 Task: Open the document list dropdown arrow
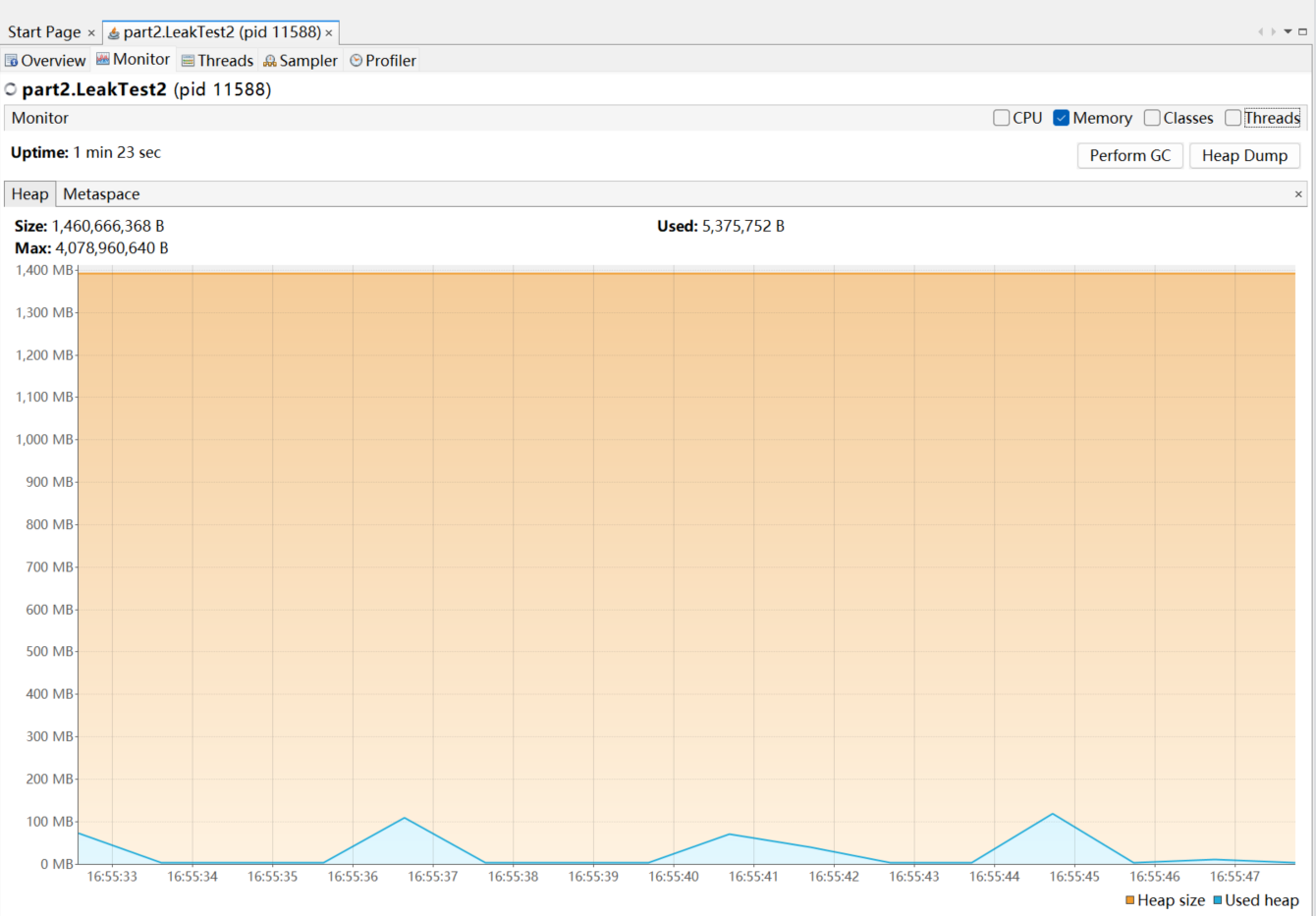pos(1288,31)
